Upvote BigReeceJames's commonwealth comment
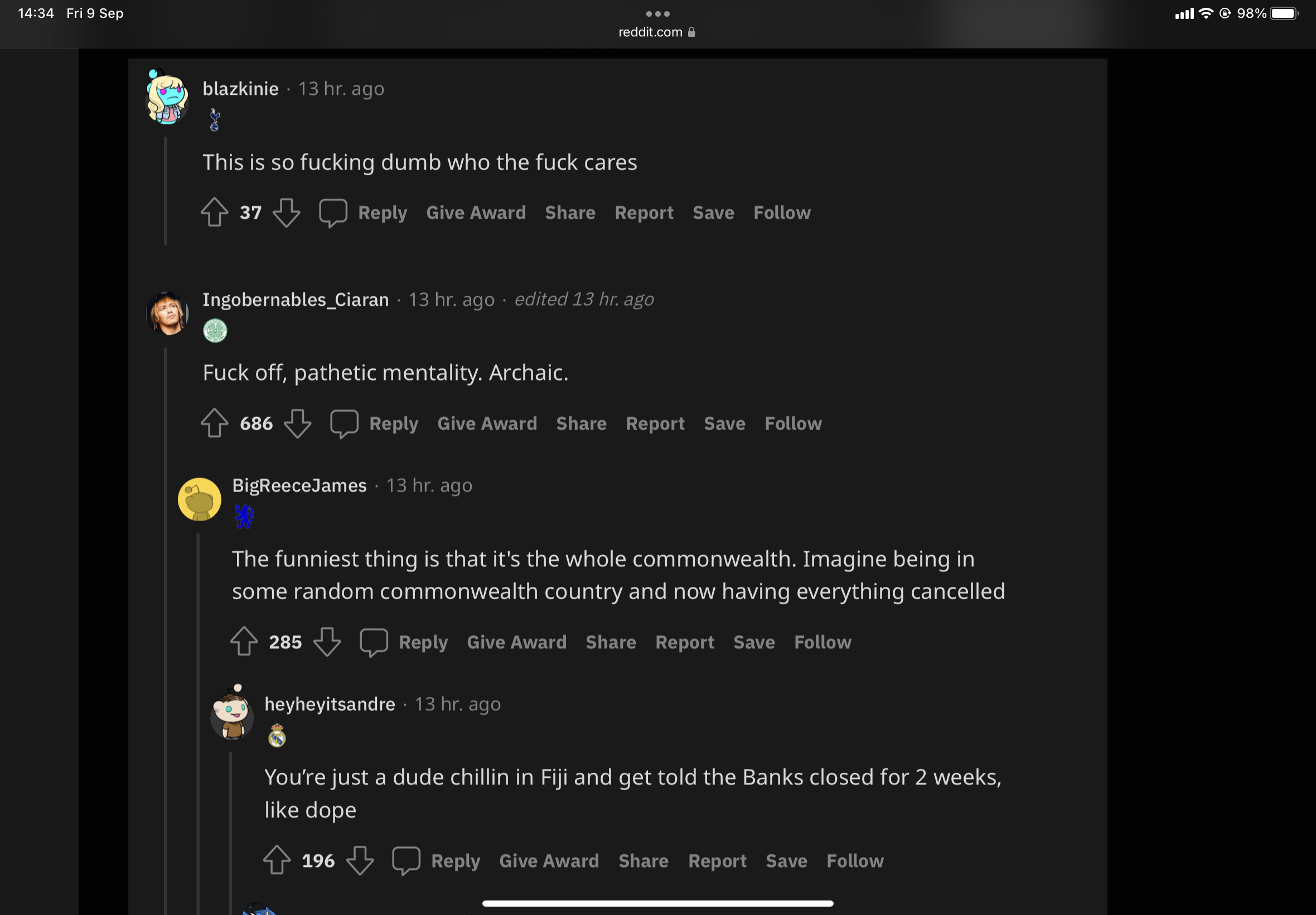This screenshot has height=915, width=1316. coord(244,642)
